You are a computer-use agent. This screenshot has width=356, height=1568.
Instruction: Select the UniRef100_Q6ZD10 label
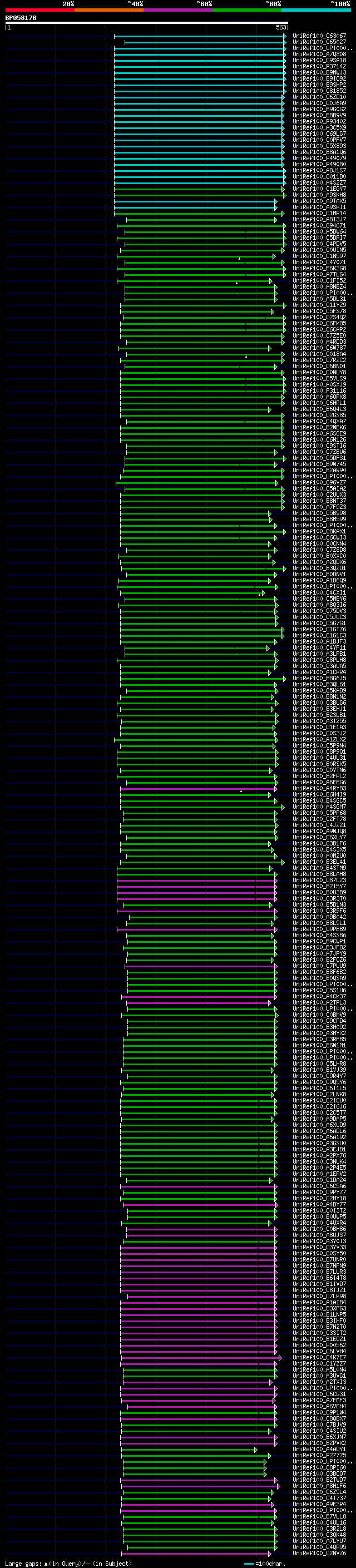click(x=319, y=97)
